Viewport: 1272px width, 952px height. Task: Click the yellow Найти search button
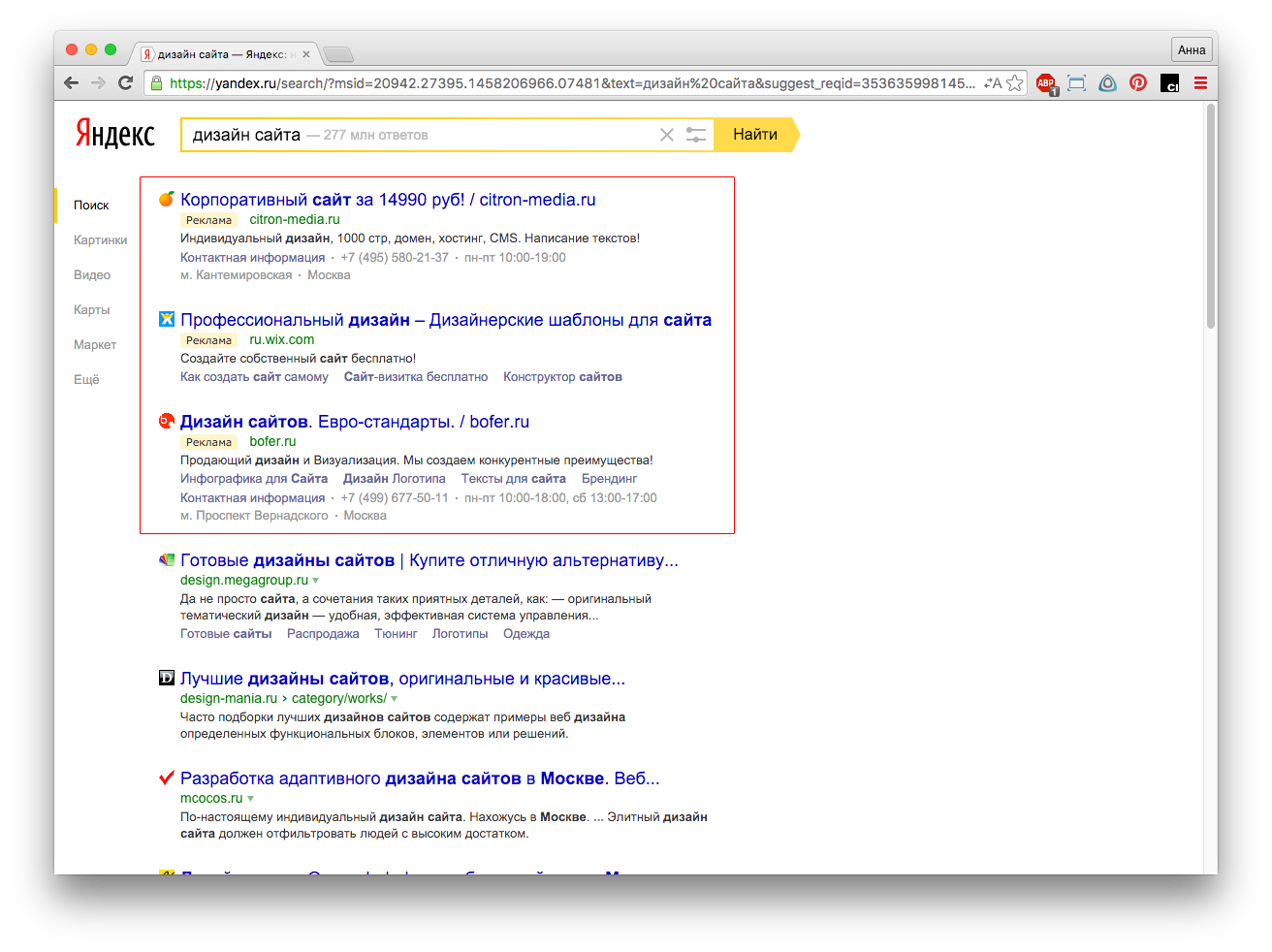756,135
